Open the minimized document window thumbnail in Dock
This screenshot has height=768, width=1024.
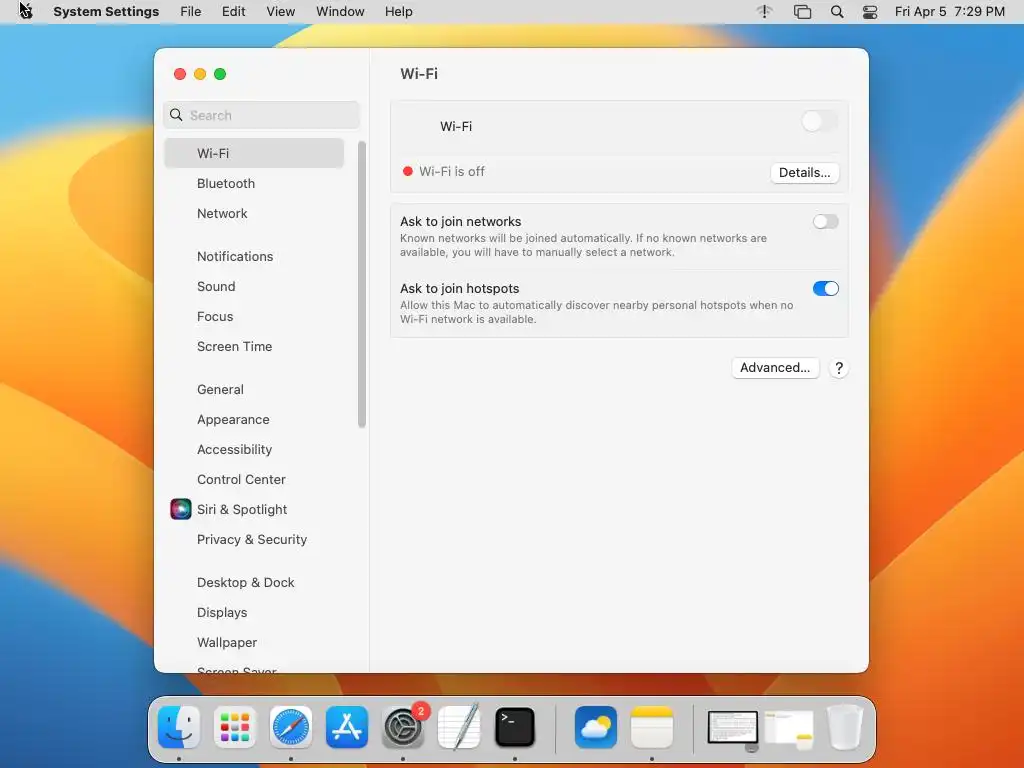(x=733, y=728)
